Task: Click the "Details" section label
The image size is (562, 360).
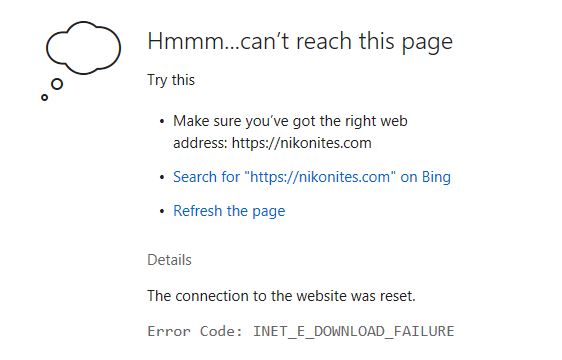Action: (170, 260)
